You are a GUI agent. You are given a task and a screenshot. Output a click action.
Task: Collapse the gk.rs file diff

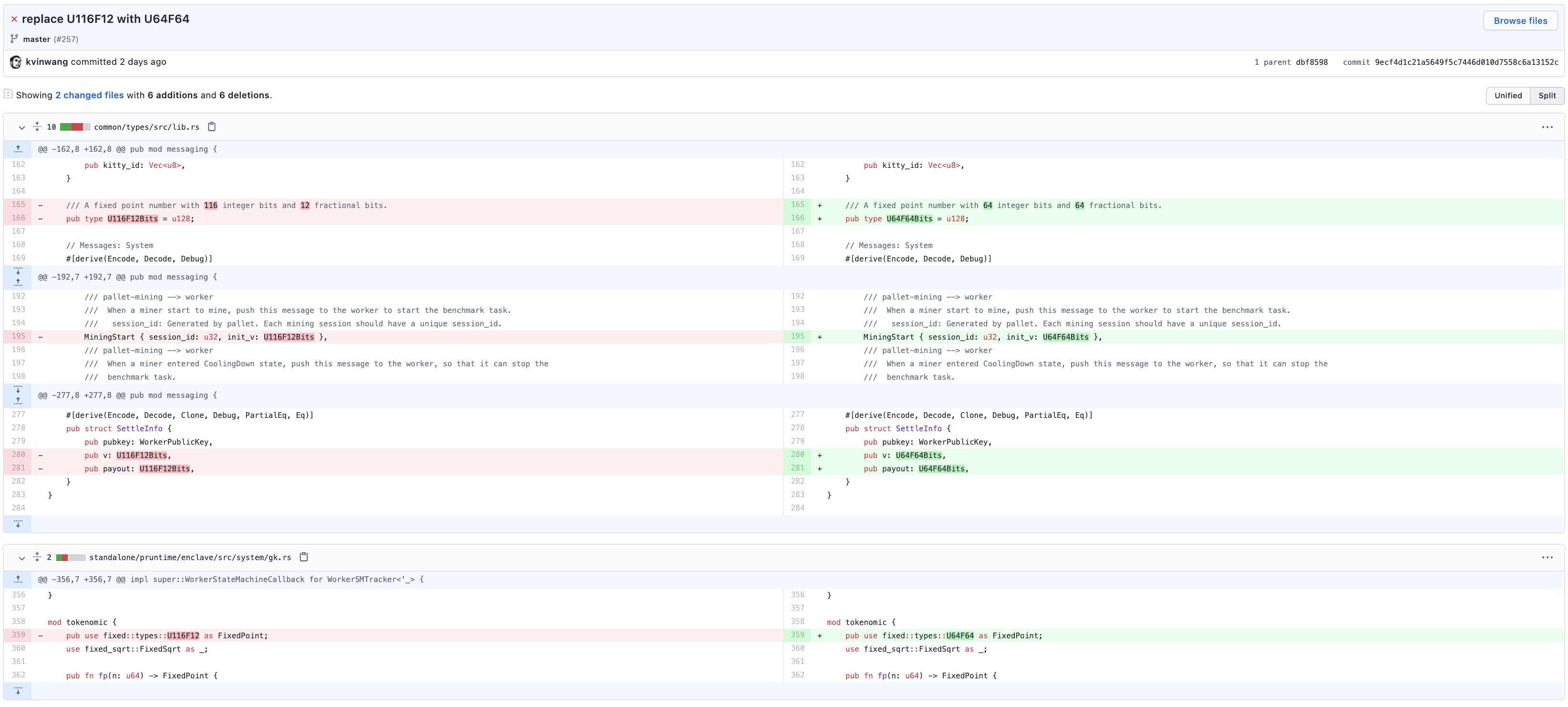pos(22,557)
